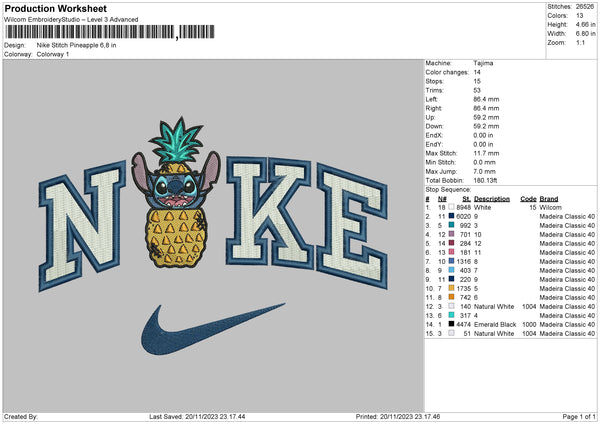Image resolution: width=600 pixels, height=424 pixels.
Task: Select the orange swatch beside stitch count 742
Action: tap(452, 297)
